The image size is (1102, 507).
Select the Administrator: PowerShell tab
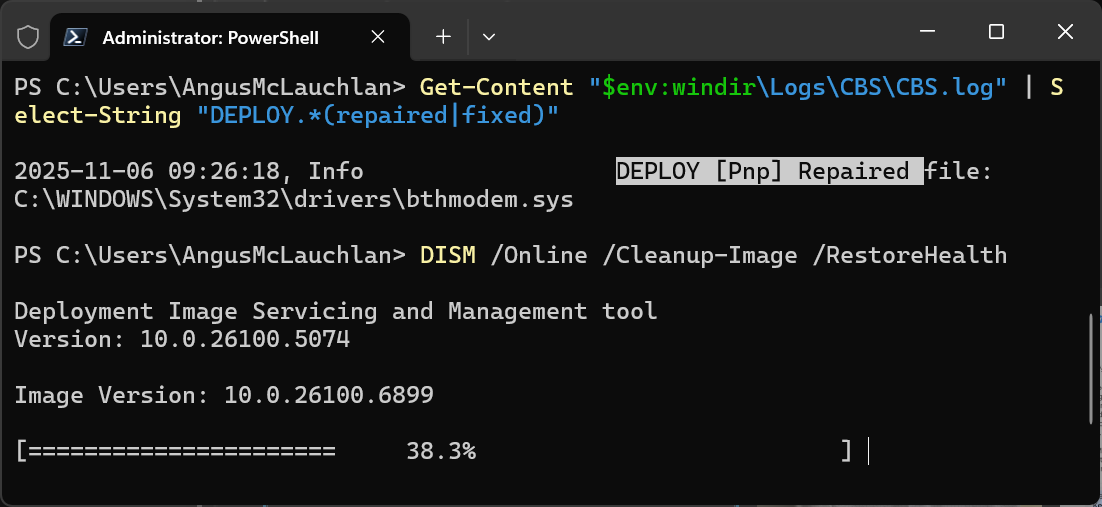[x=210, y=37]
